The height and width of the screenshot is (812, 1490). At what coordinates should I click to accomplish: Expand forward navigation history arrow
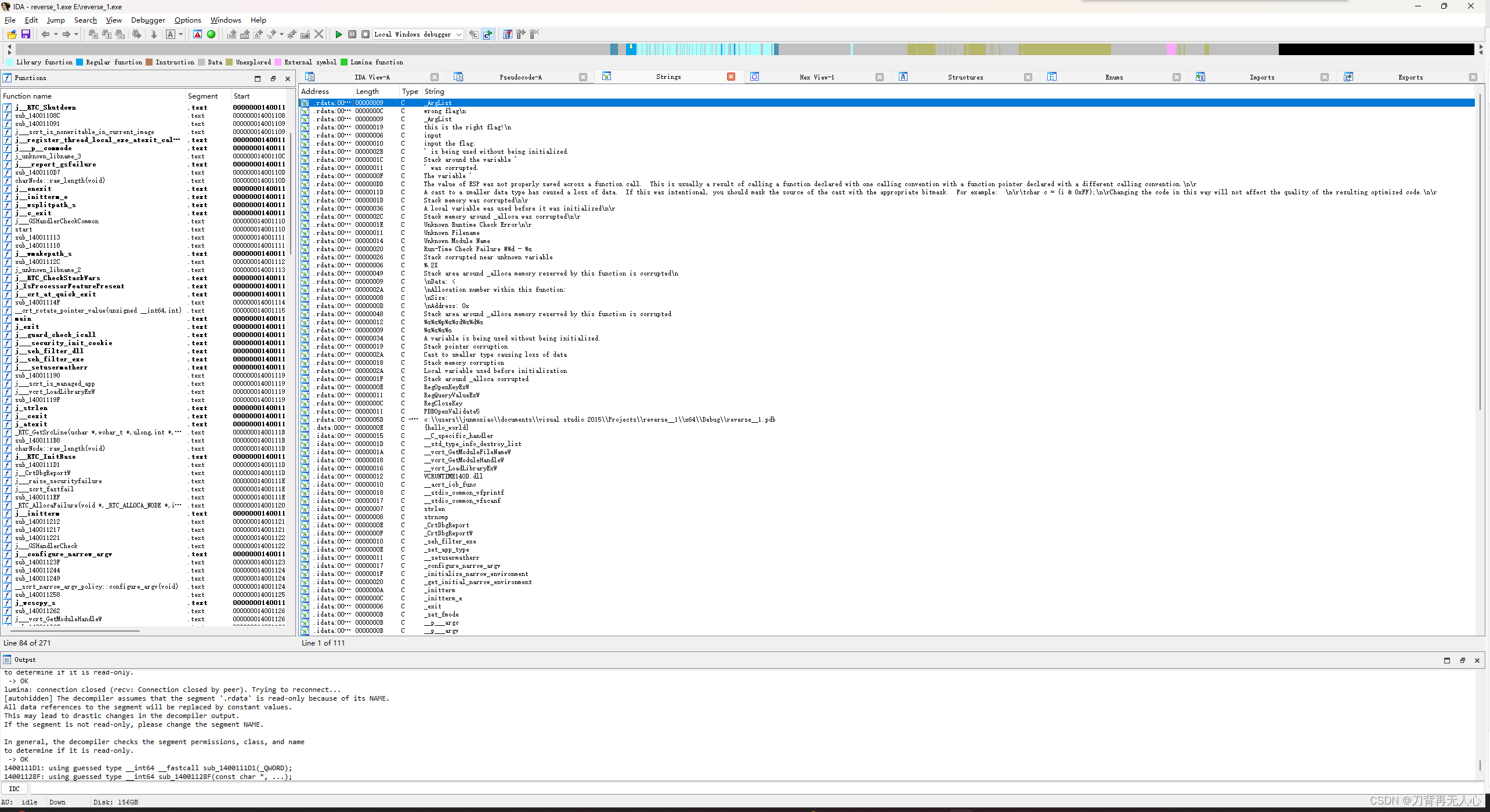point(76,35)
